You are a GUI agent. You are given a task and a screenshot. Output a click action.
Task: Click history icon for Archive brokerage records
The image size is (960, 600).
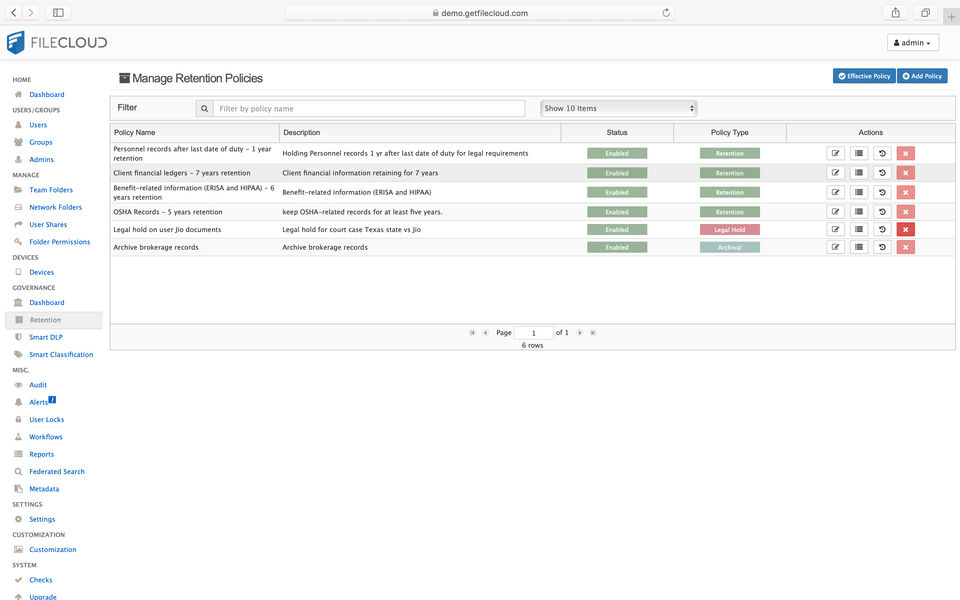pyautogui.click(x=882, y=247)
